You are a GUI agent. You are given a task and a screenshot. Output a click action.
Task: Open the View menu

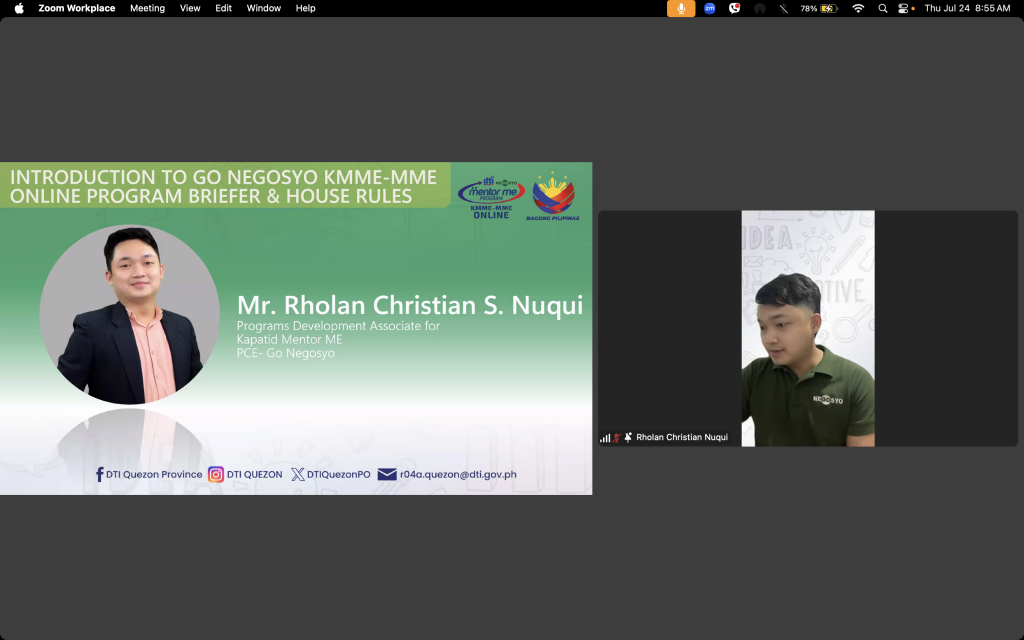tap(190, 8)
